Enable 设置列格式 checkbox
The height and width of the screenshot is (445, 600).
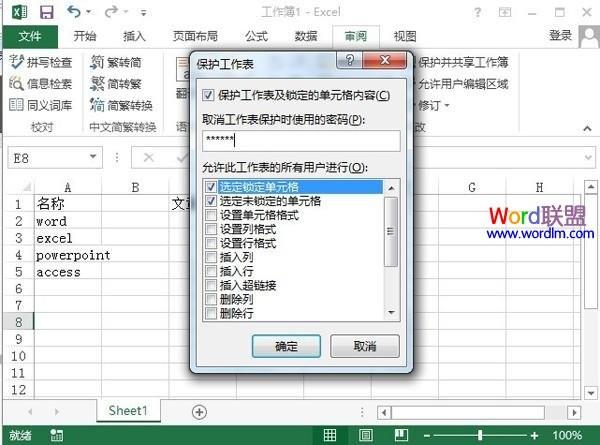[x=211, y=229]
